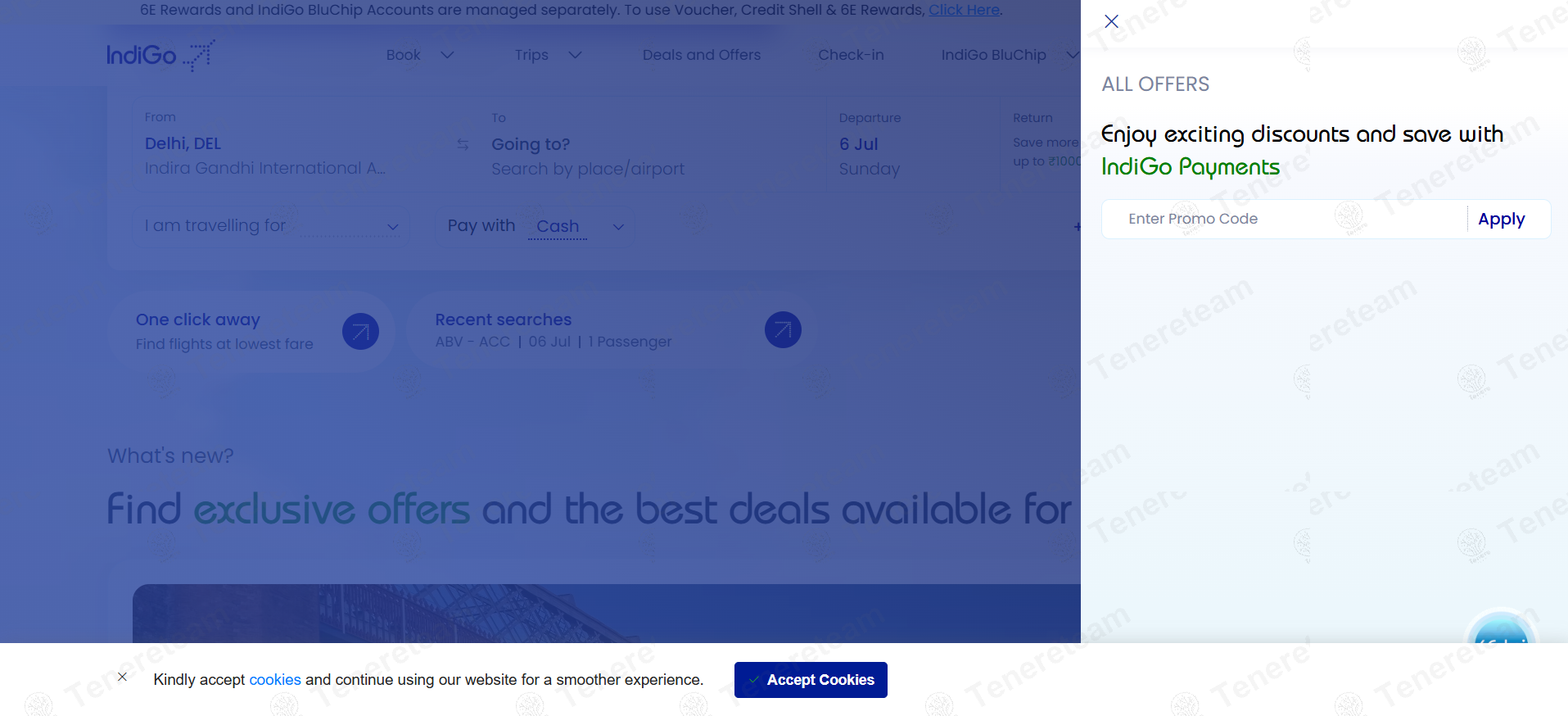Viewport: 1568px width, 716px height.
Task: Go to Deals and Offers
Action: tap(701, 55)
